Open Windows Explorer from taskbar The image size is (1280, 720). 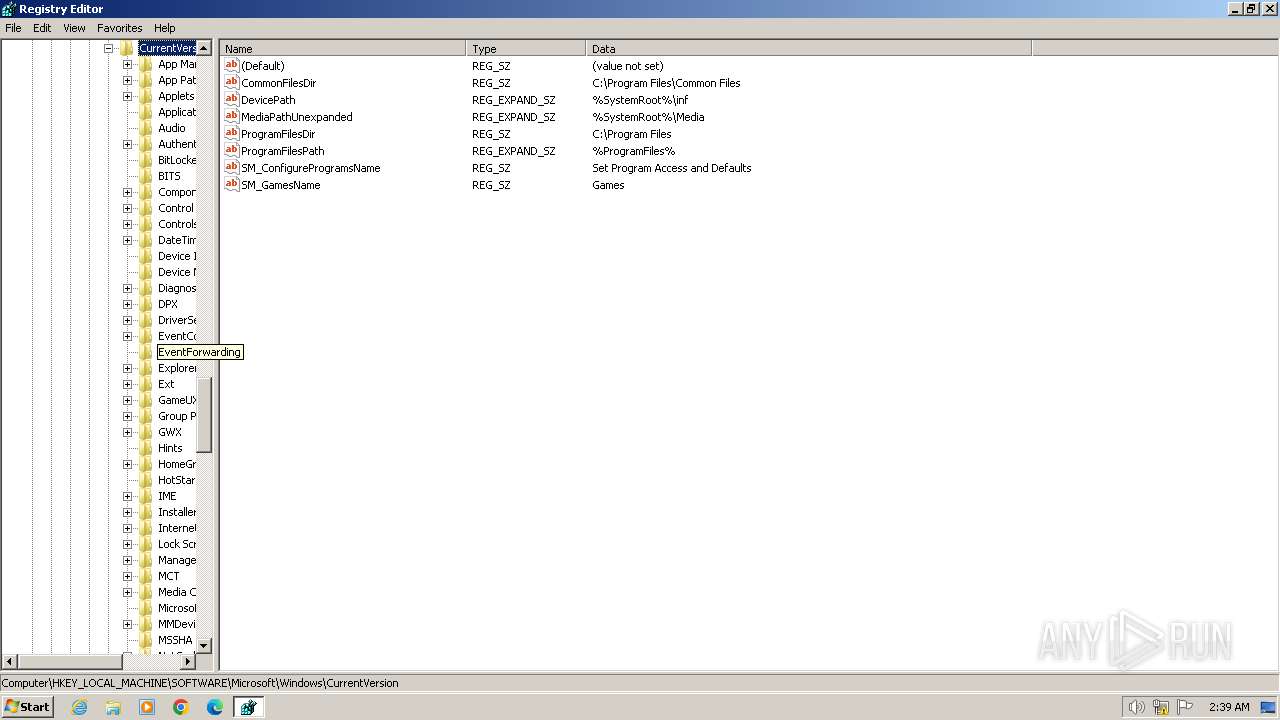pos(113,707)
